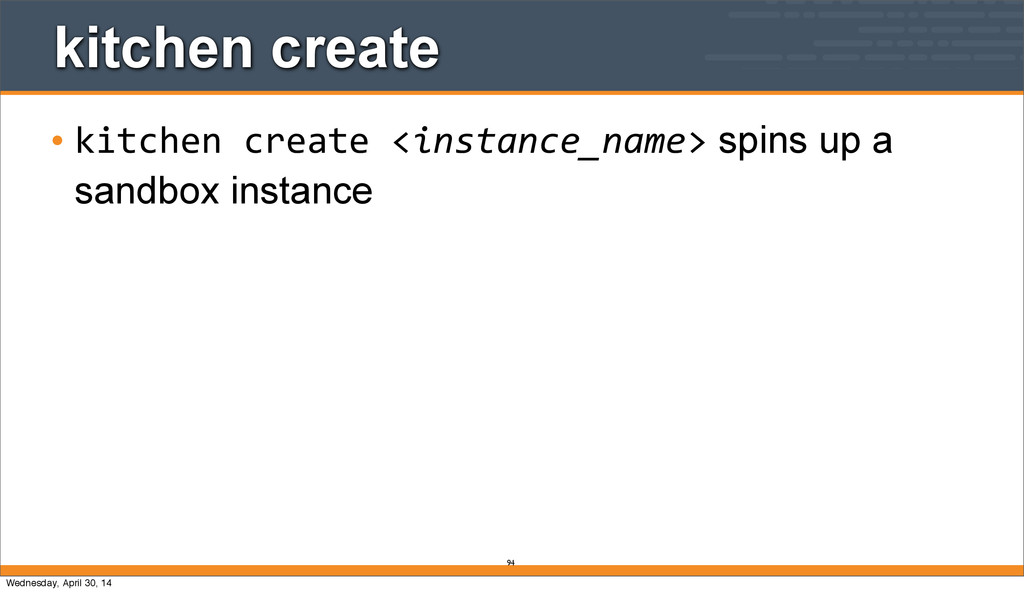Click the "sandbox instance" text line
The image size is (1024, 592).
tap(223, 191)
